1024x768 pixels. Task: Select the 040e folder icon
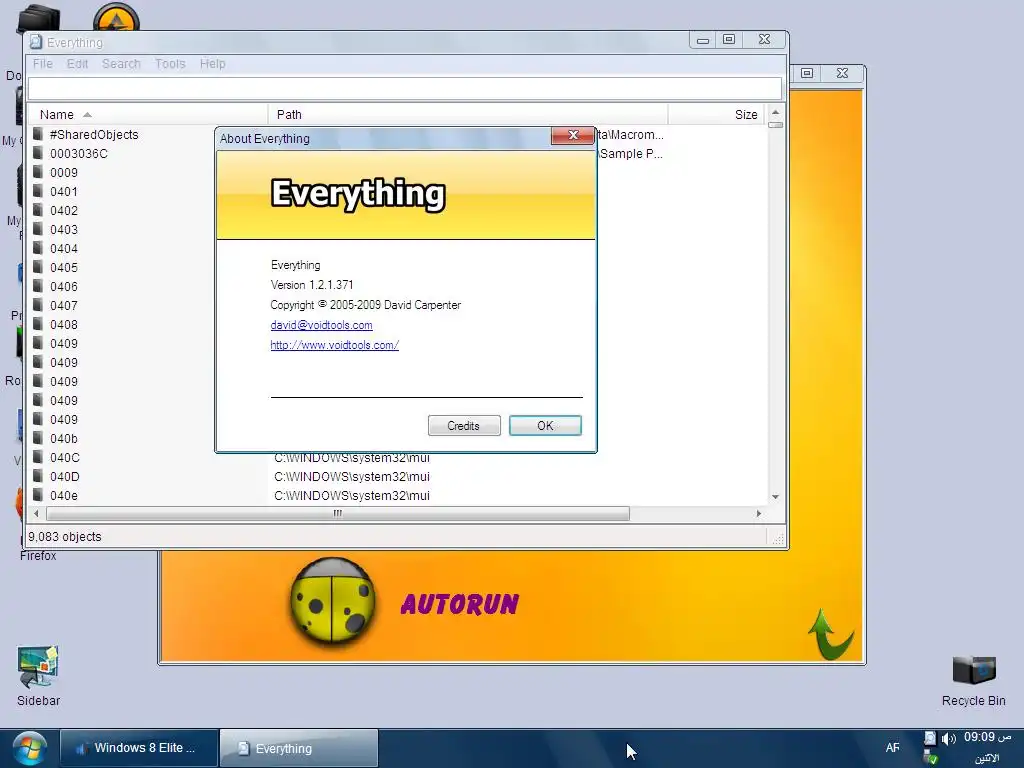point(38,495)
